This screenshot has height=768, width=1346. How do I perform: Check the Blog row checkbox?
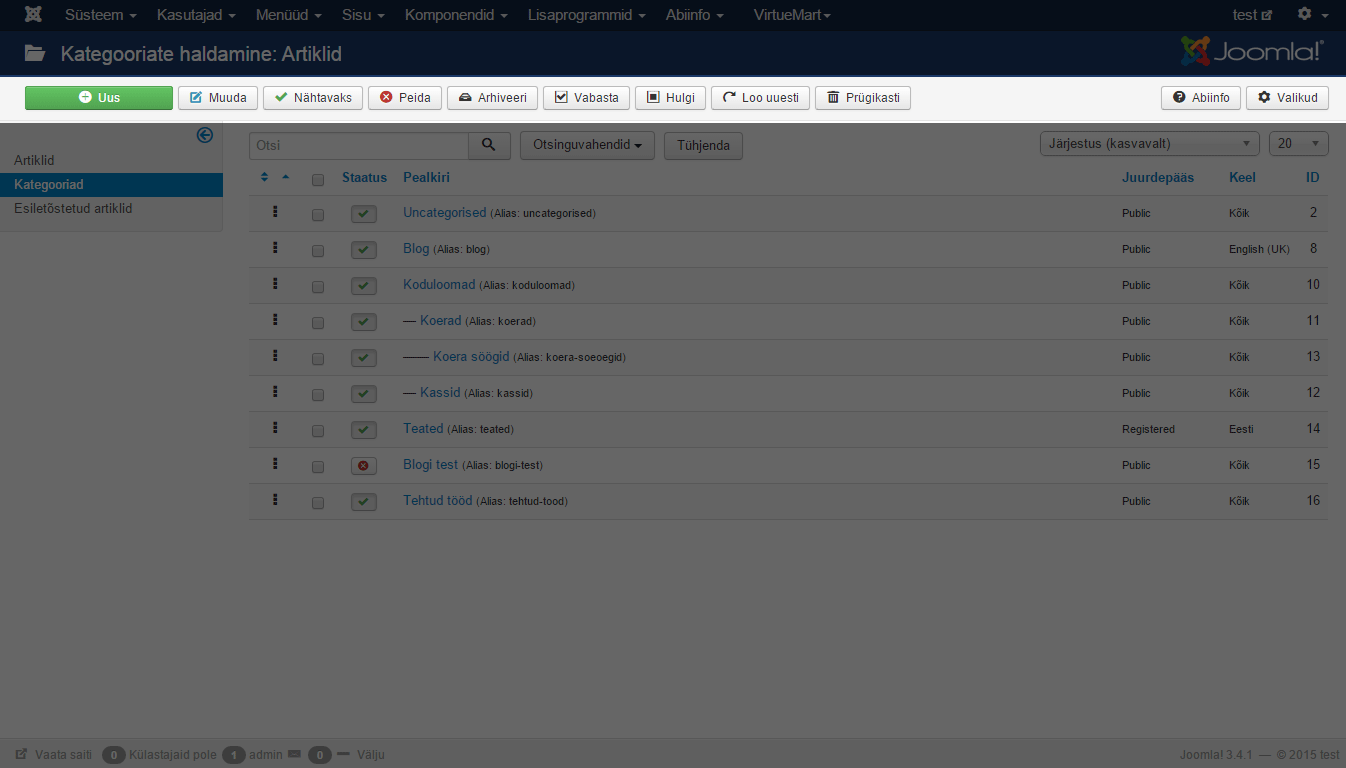(x=318, y=251)
